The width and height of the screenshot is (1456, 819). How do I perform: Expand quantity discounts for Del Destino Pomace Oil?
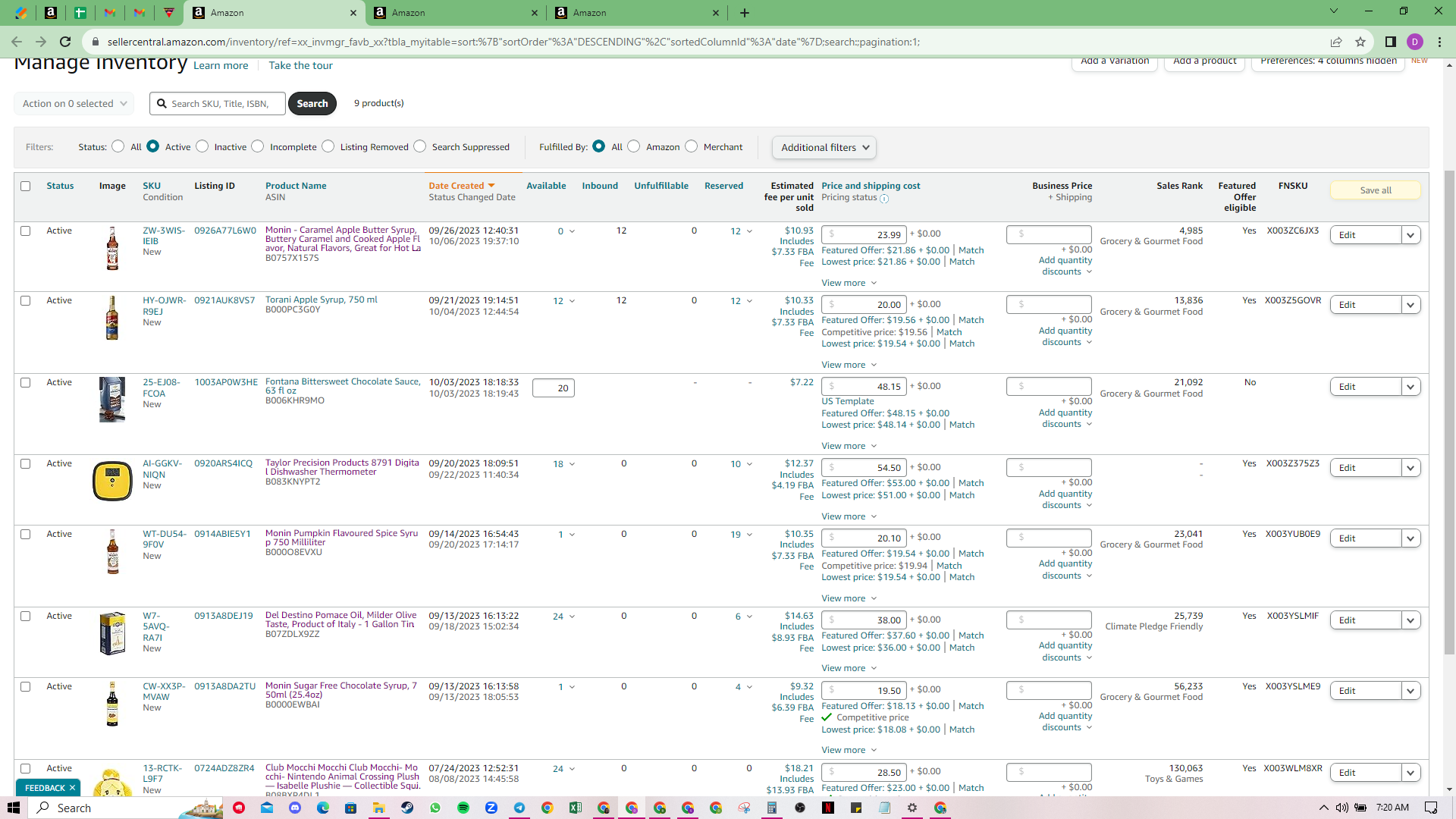point(1065,651)
